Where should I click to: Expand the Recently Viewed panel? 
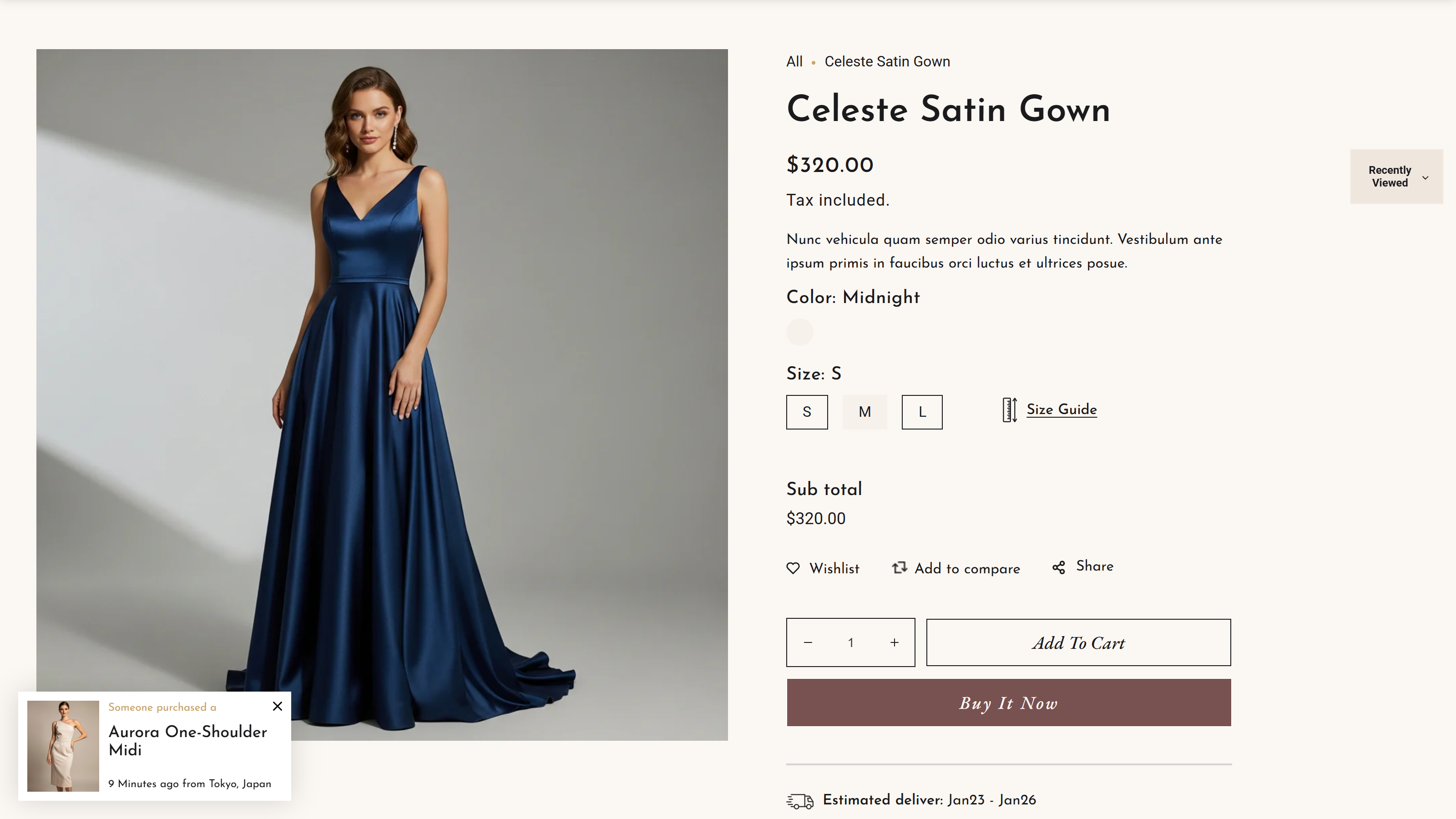1390,177
